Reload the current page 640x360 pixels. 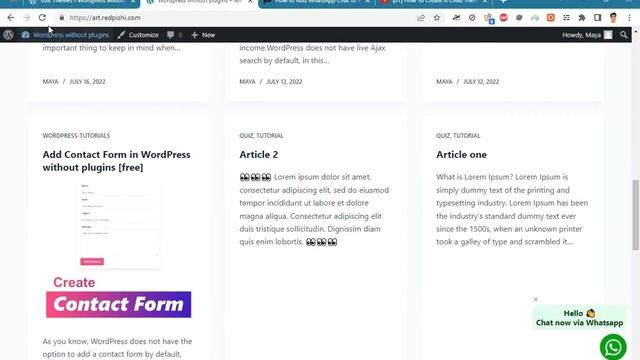pyautogui.click(x=42, y=18)
